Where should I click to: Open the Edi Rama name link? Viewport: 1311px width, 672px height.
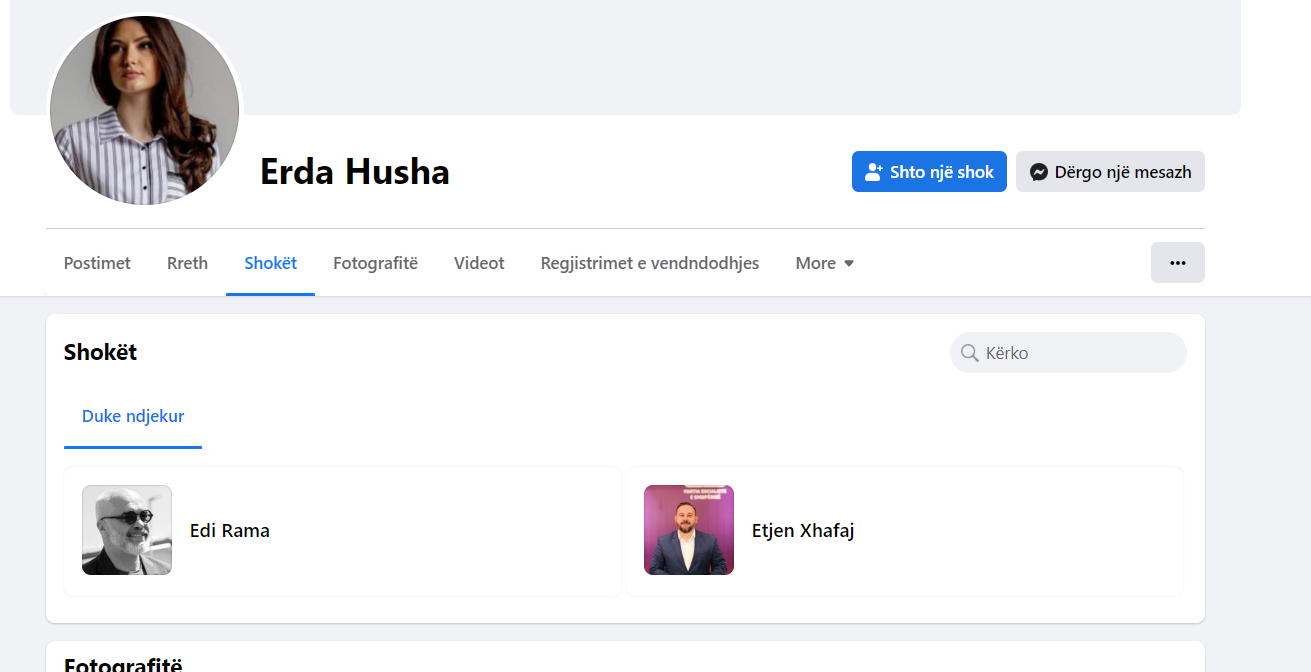tap(230, 531)
